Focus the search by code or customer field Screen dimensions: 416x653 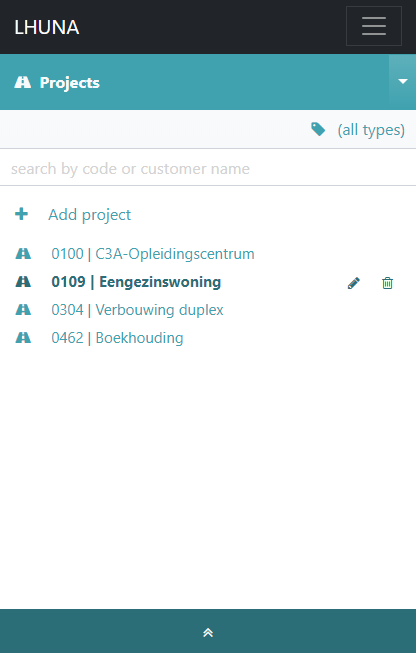point(208,169)
